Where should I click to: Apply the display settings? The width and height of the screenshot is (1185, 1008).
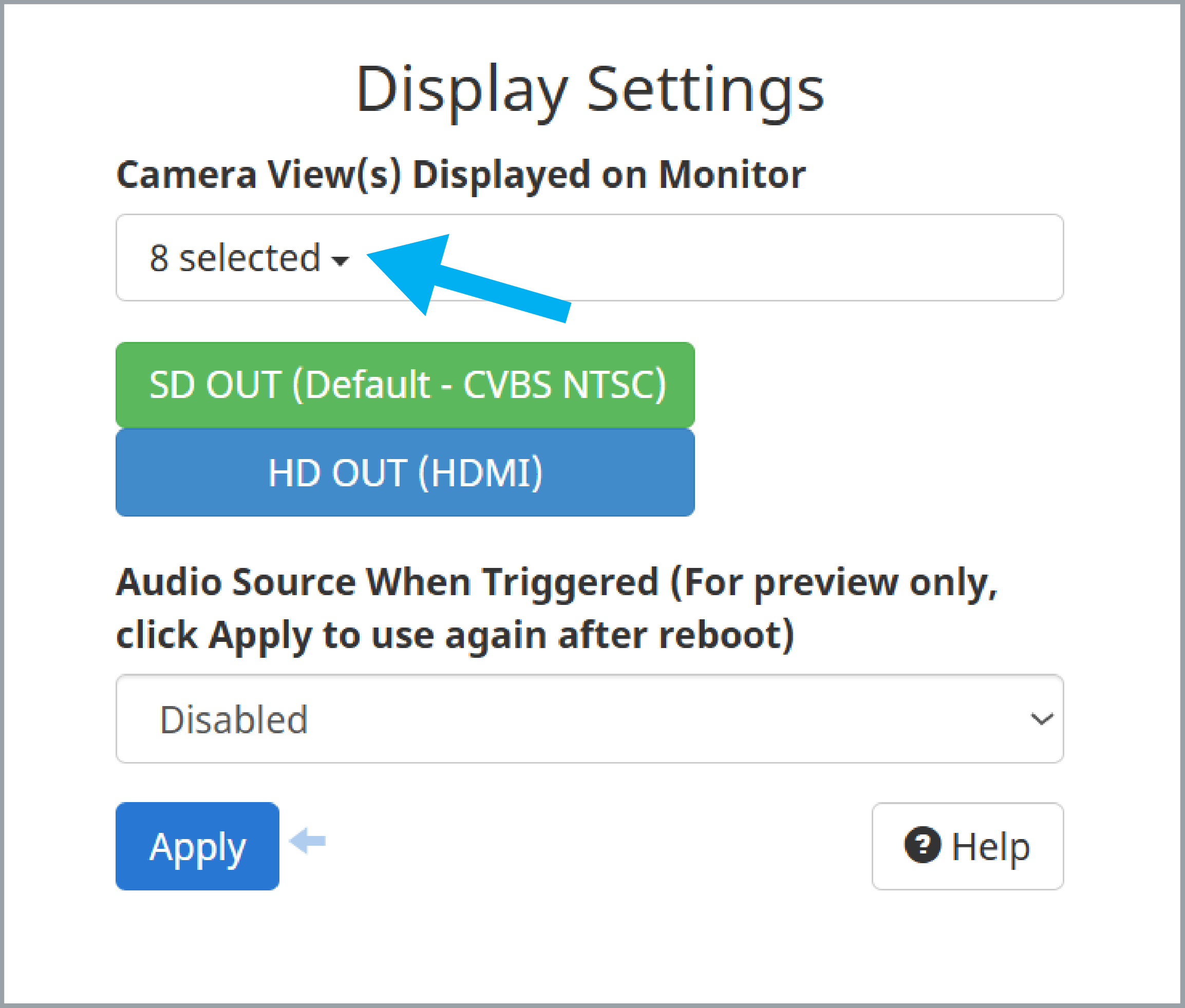(x=197, y=846)
